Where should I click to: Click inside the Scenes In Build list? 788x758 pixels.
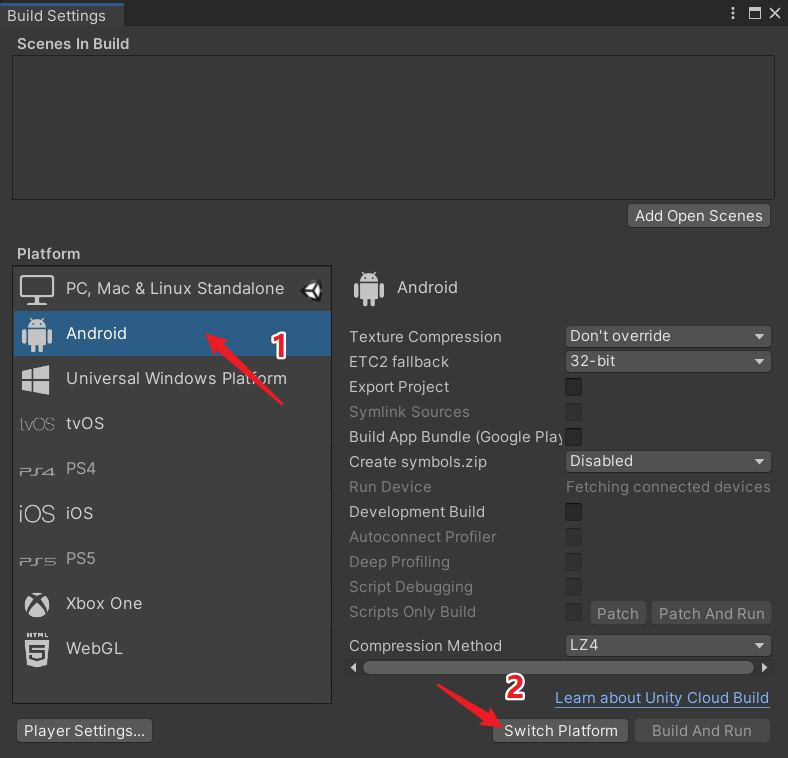click(393, 127)
